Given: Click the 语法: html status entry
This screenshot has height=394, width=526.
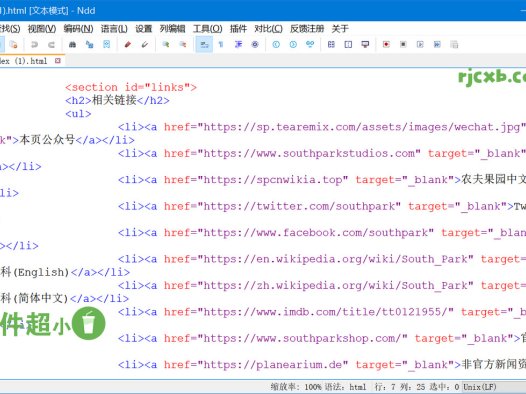Looking at the screenshot, I should pyautogui.click(x=345, y=387).
